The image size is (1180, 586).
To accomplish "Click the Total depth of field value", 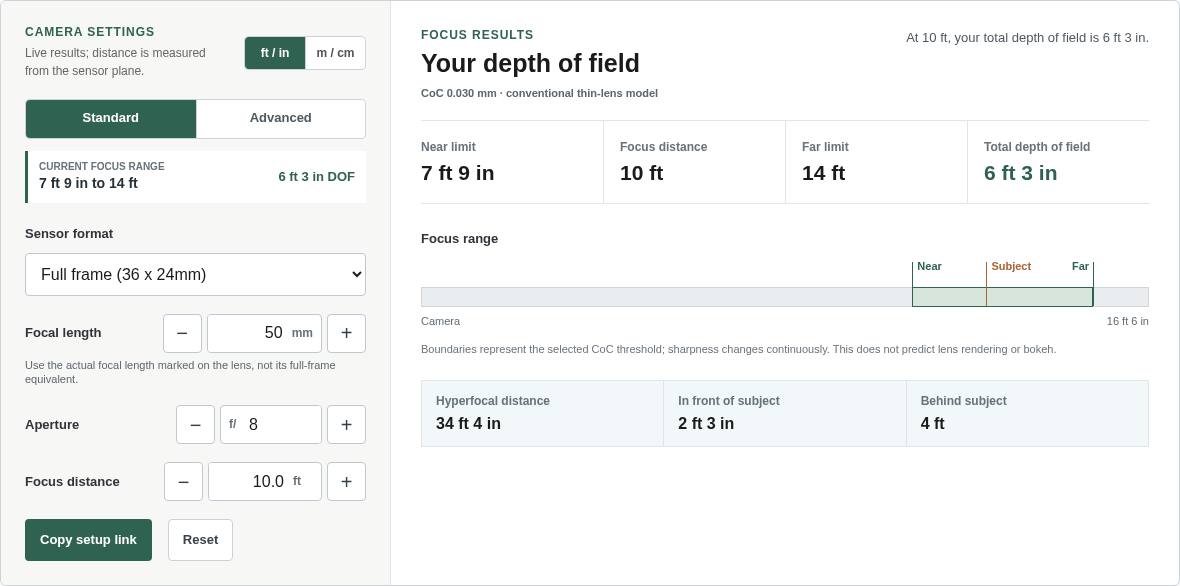I will click(x=1020, y=173).
